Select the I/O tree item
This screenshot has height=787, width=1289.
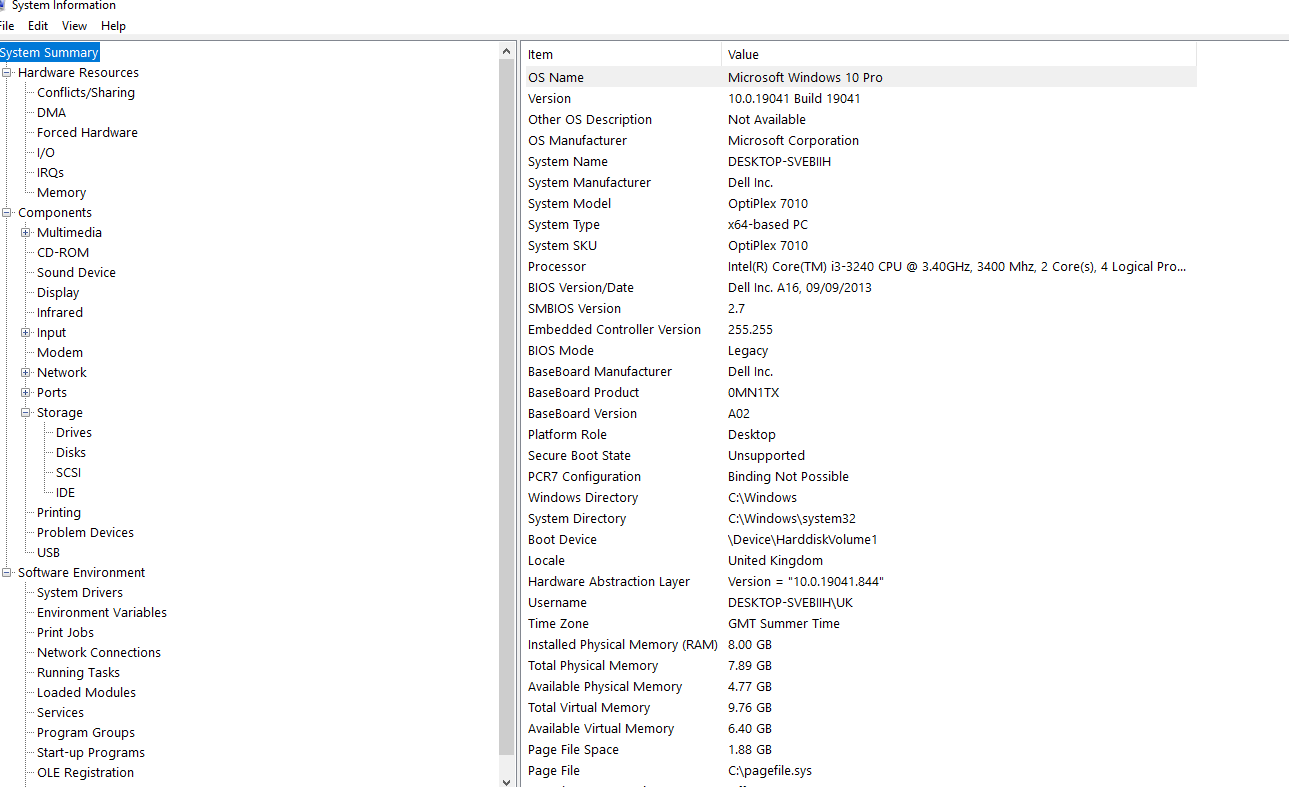point(46,153)
